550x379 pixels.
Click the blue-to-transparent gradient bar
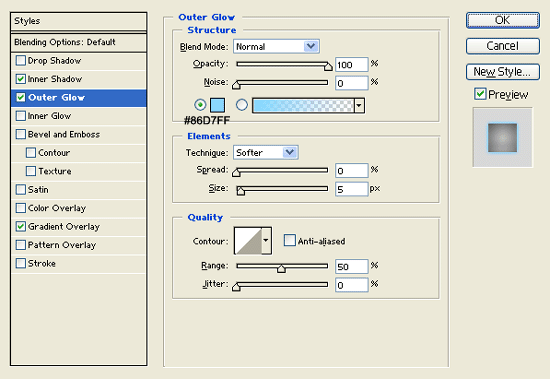303,106
